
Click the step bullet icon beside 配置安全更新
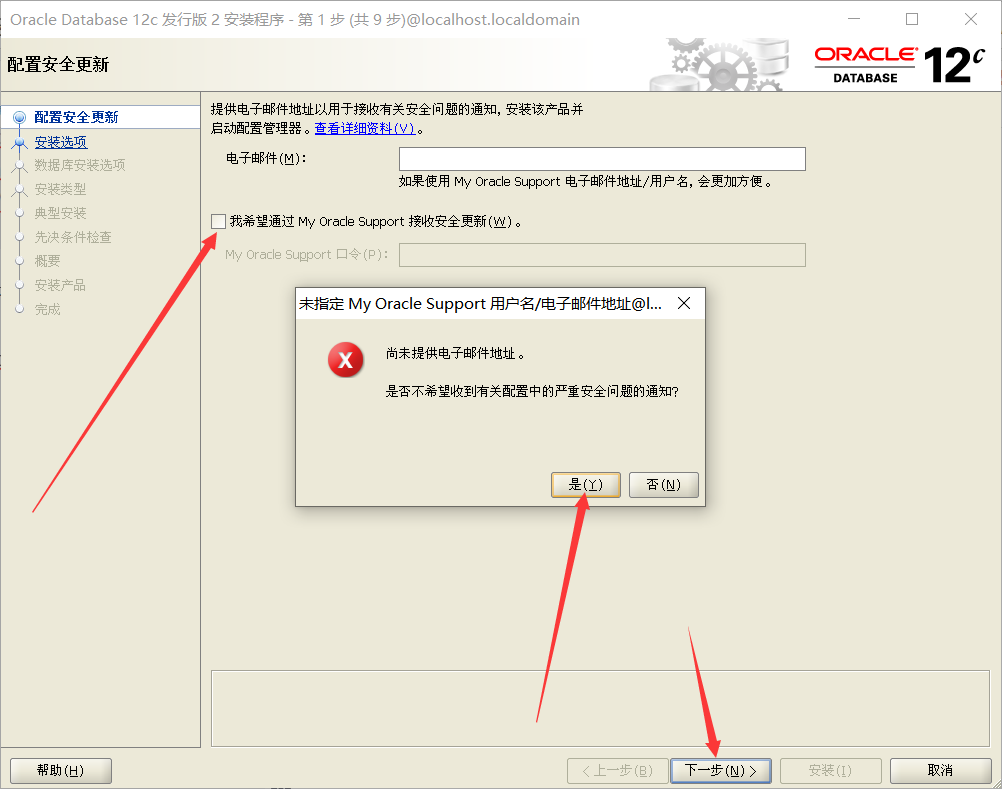(x=20, y=117)
